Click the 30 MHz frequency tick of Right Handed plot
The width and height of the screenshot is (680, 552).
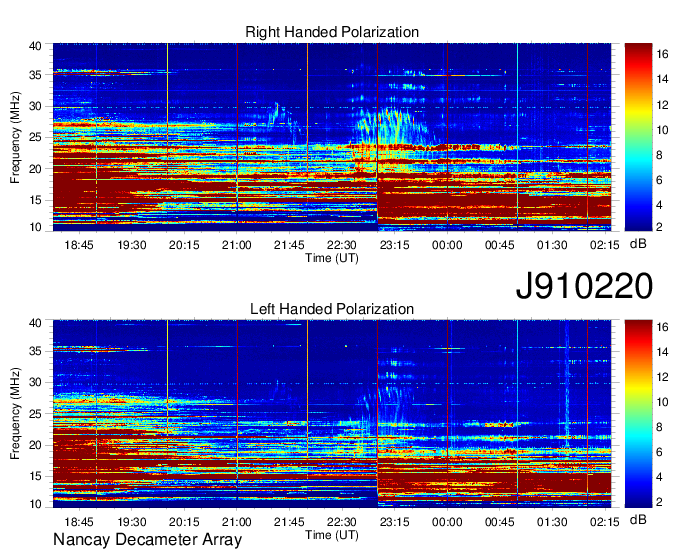point(35,106)
